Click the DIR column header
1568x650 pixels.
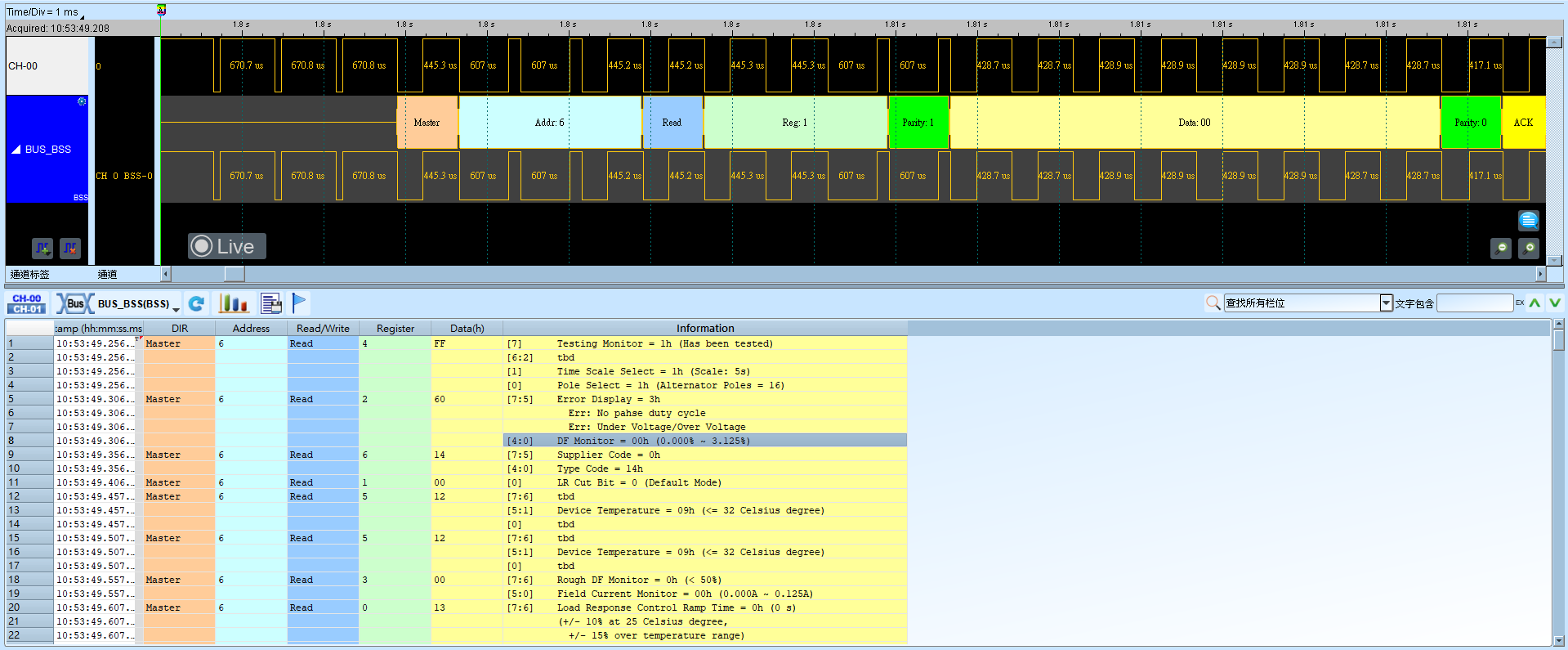180,329
